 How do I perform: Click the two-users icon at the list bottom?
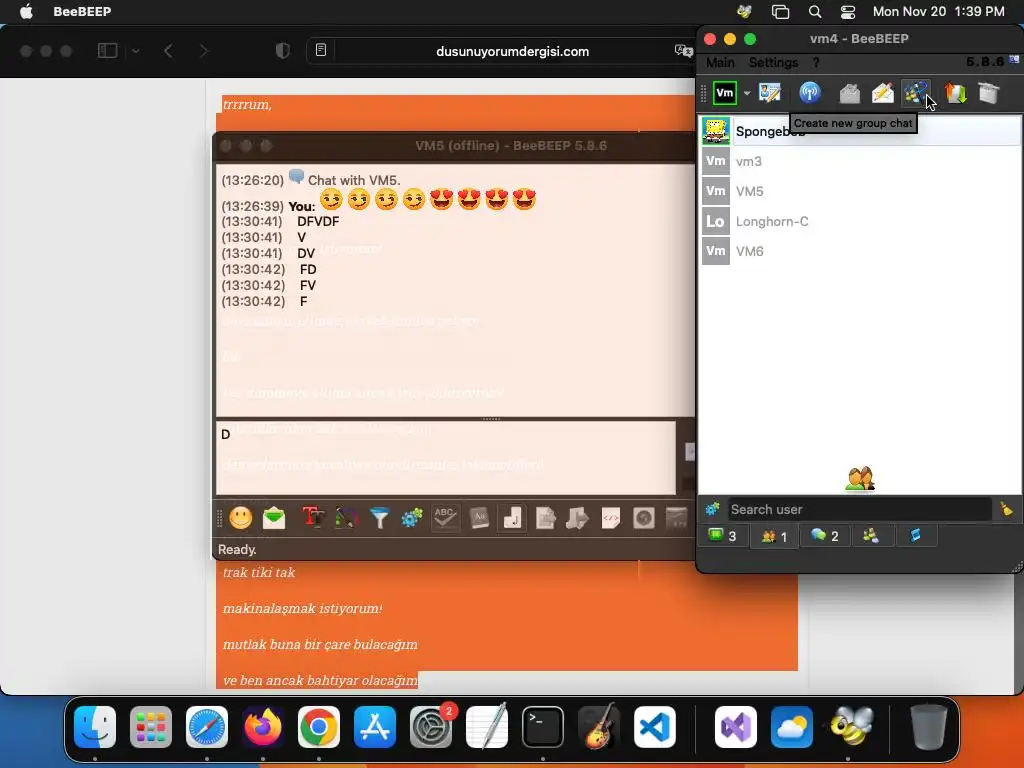tap(859, 479)
